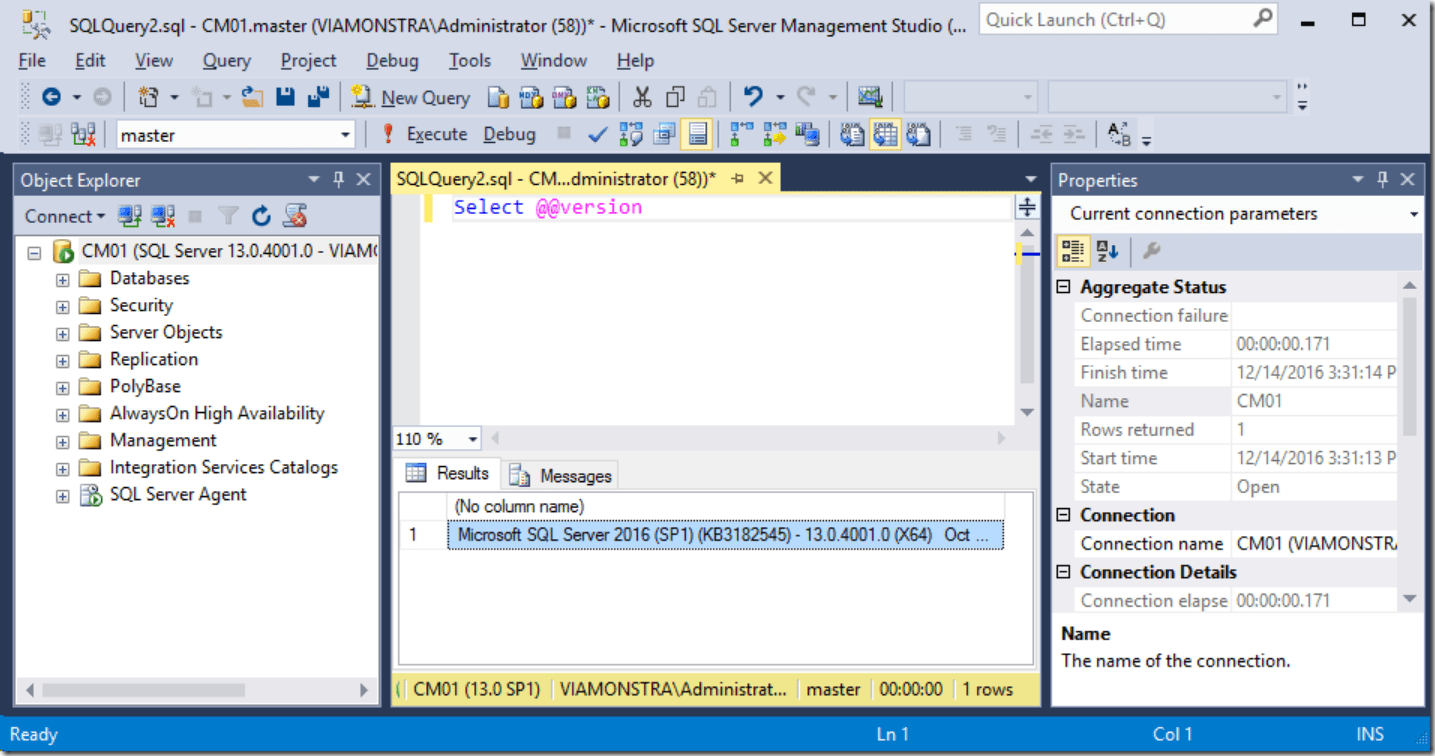Open the Tools menu
Screen dimensions: 1435x756
click(470, 61)
